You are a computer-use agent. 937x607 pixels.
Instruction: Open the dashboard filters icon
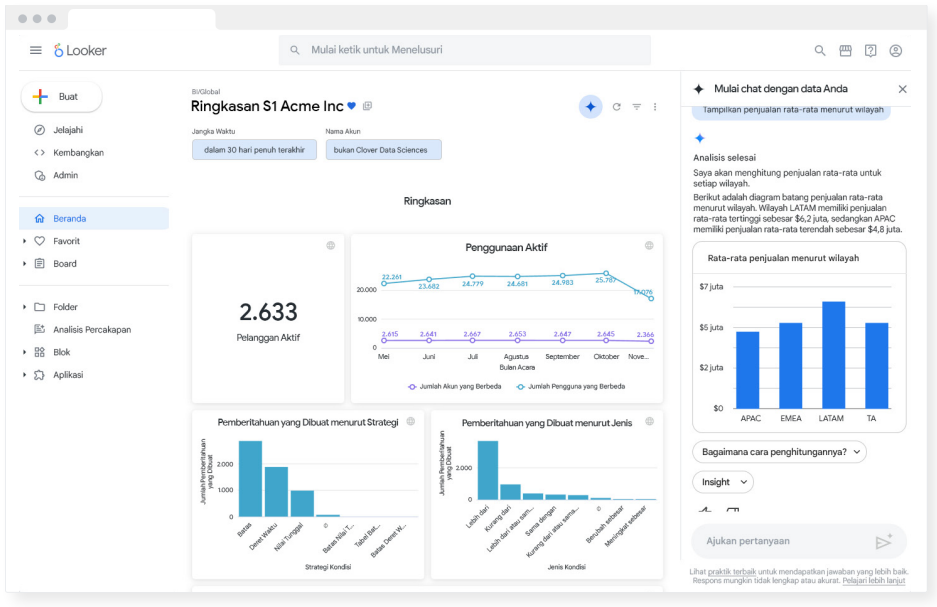click(x=637, y=107)
